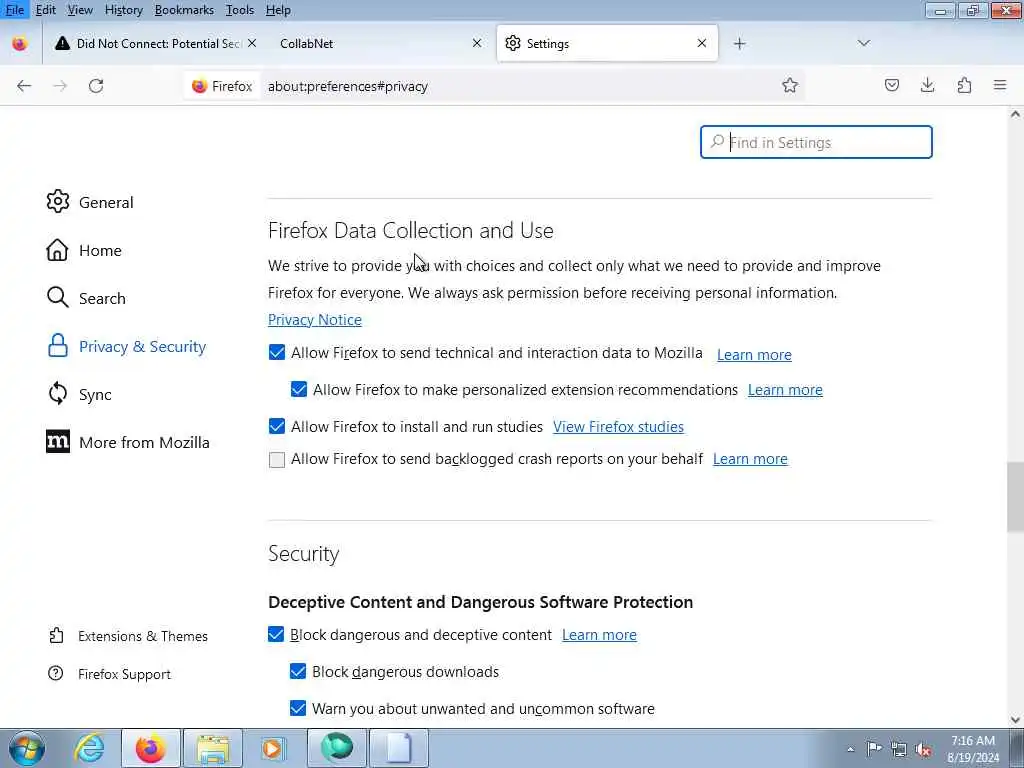Uncheck Block dangerous downloads
The height and width of the screenshot is (768, 1024).
coord(298,671)
